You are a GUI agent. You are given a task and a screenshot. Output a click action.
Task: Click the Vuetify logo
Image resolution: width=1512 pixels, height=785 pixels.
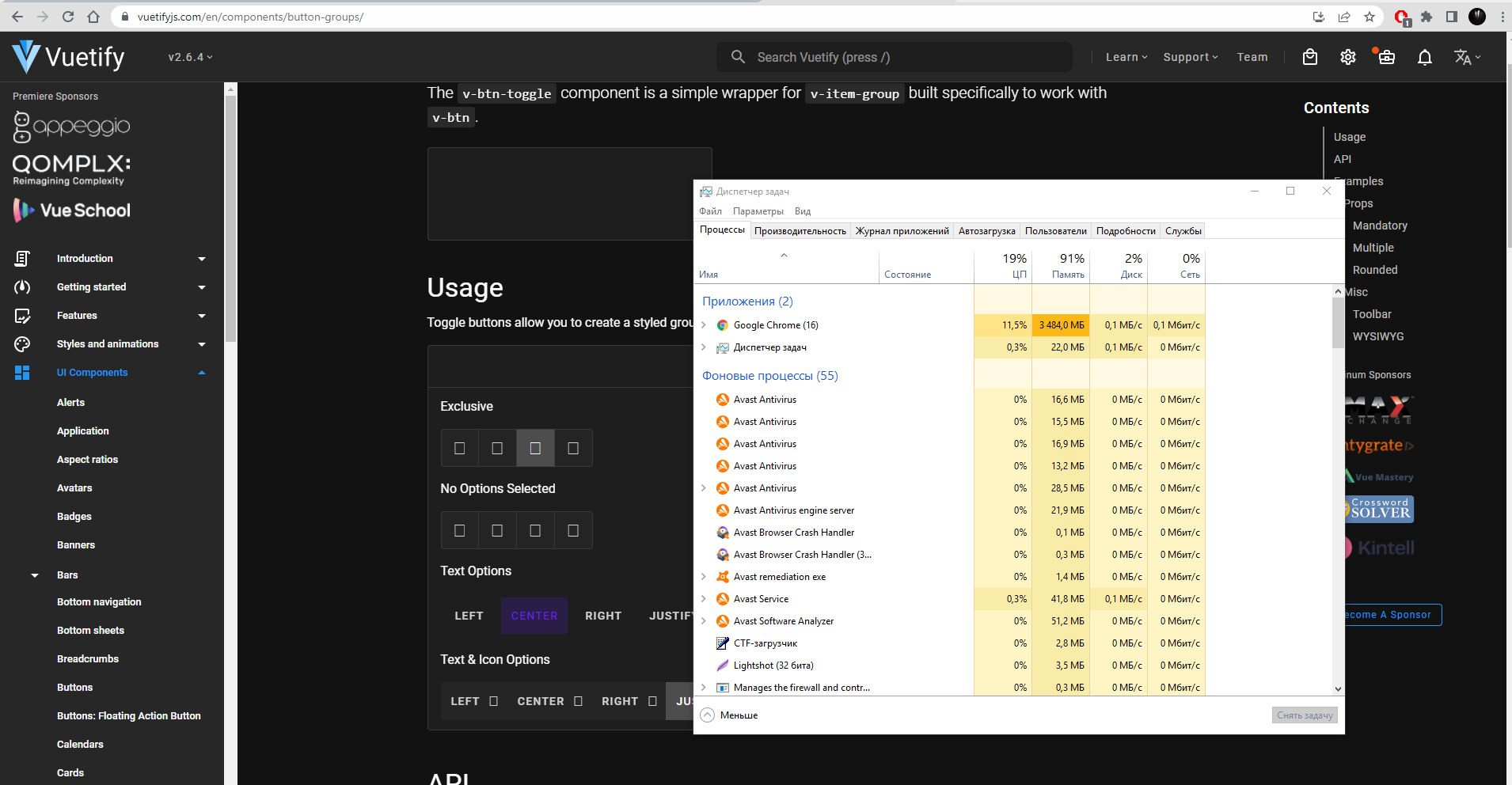69,57
